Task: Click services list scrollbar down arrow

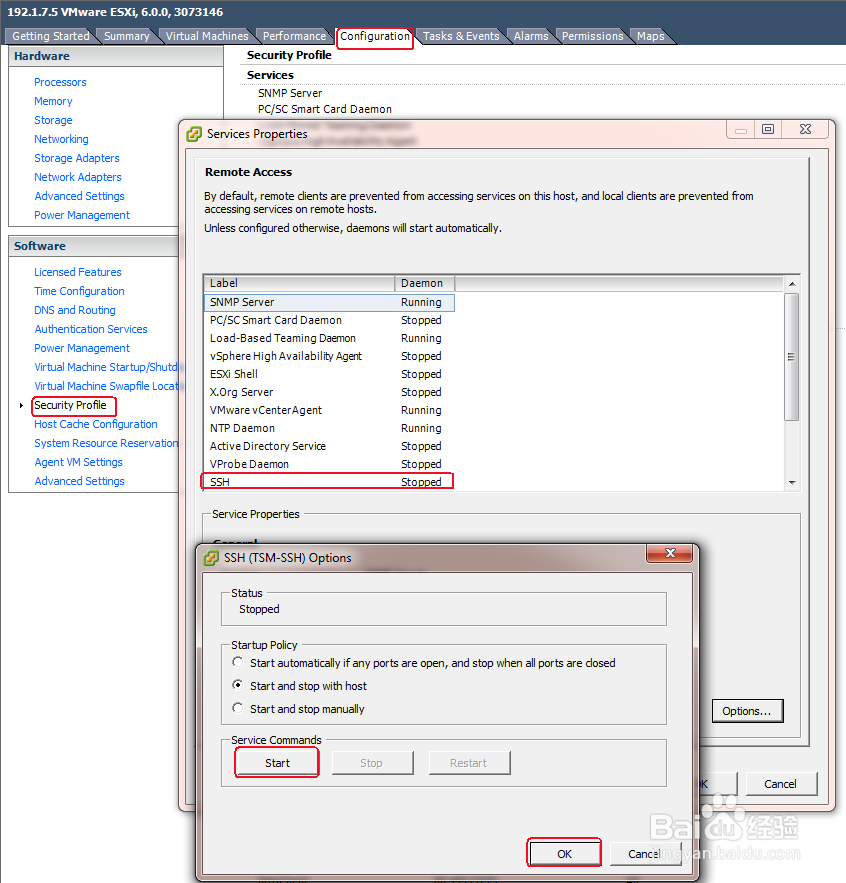Action: 792,483
